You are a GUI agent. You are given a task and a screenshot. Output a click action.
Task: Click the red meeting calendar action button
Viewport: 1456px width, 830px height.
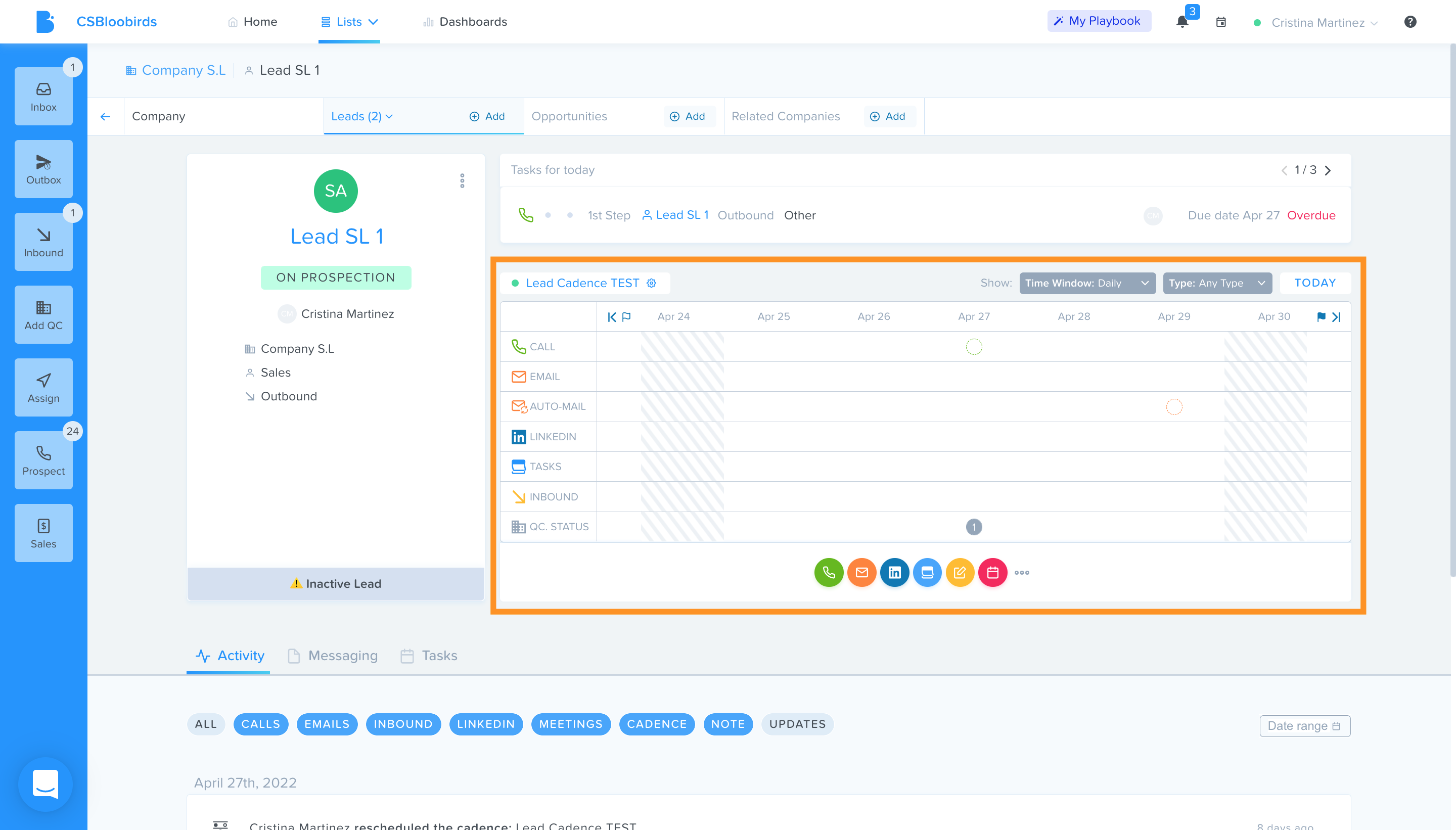[x=992, y=572]
